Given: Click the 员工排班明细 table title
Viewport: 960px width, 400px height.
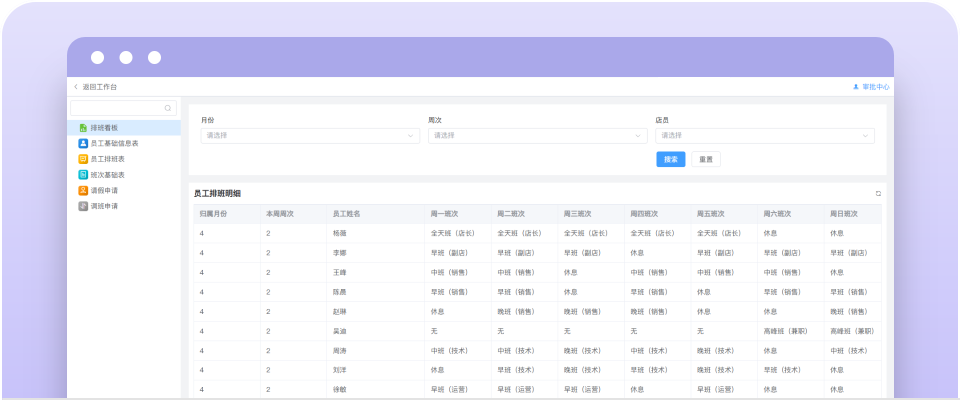Looking at the screenshot, I should [x=217, y=194].
